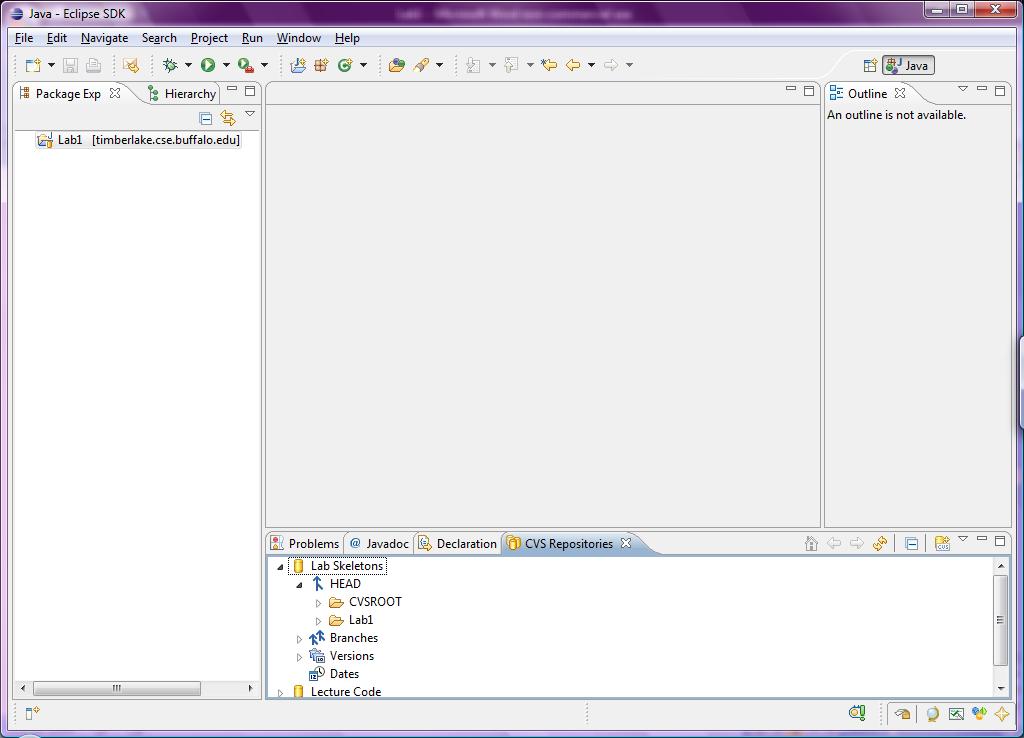
Task: Toggle Link with Editor in Package Explorer
Action: [228, 118]
